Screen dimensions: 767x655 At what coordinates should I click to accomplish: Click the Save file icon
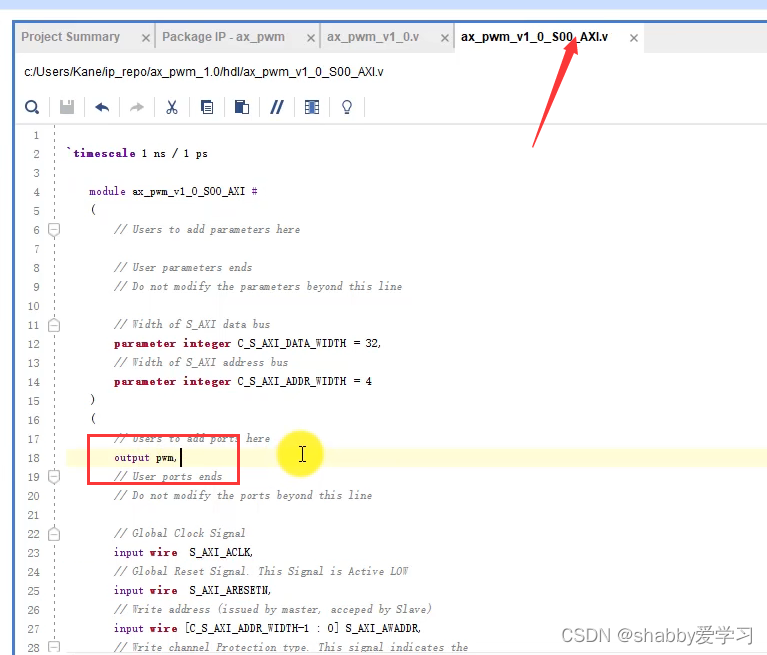[x=67, y=107]
